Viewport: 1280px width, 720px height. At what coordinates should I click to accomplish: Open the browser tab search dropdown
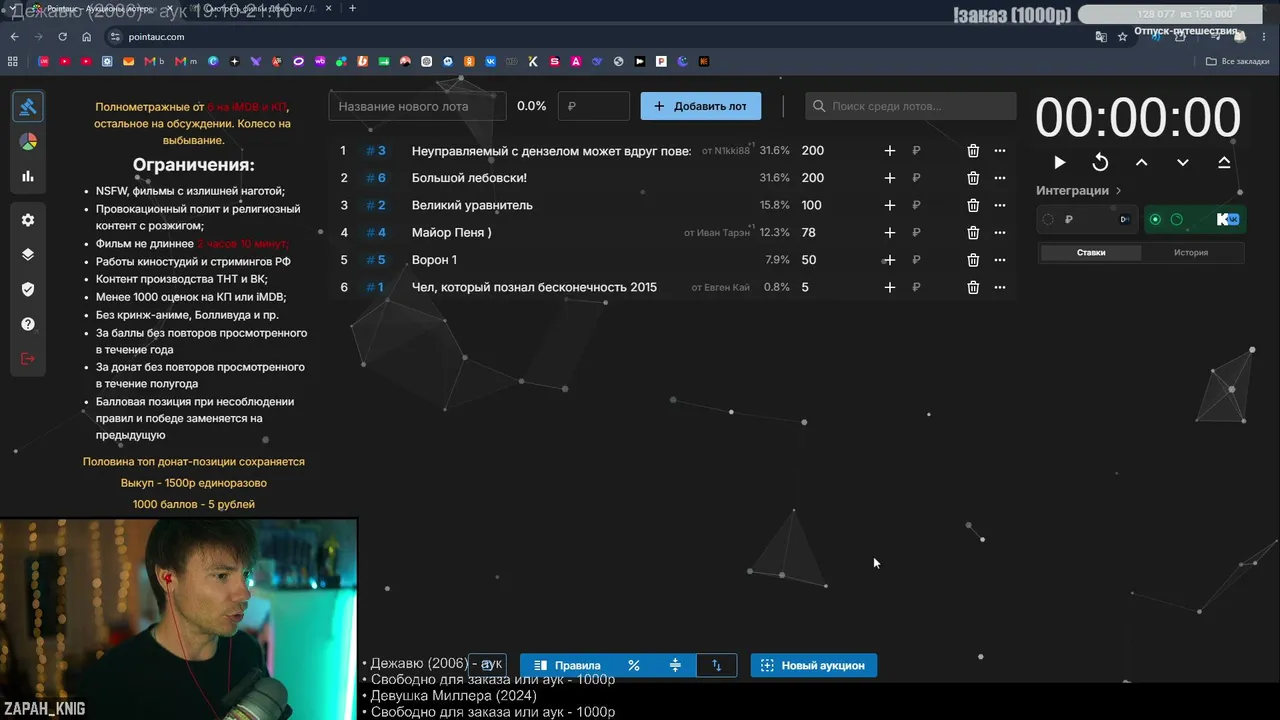pyautogui.click(x=13, y=9)
